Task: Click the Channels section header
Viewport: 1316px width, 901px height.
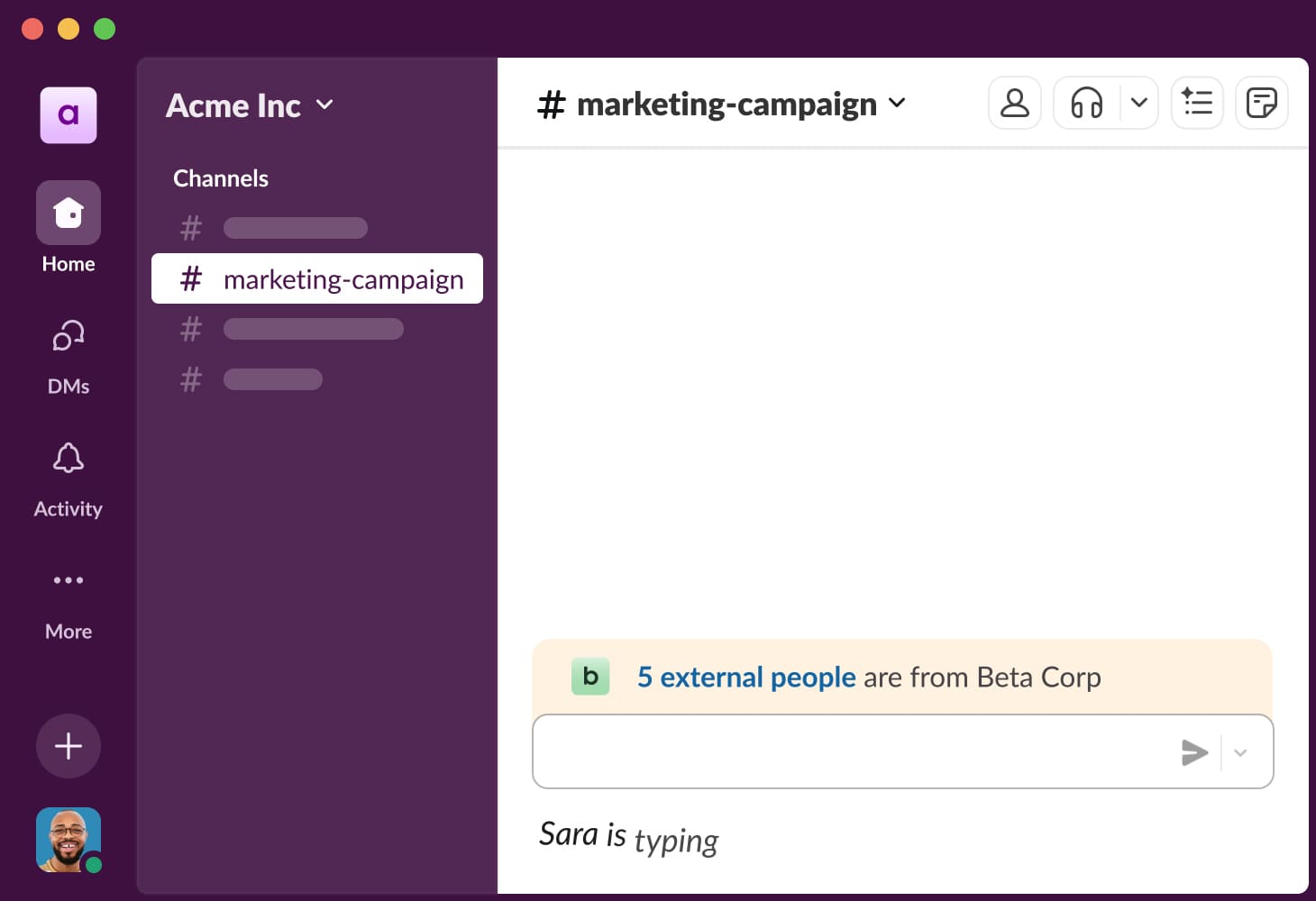Action: [x=221, y=177]
